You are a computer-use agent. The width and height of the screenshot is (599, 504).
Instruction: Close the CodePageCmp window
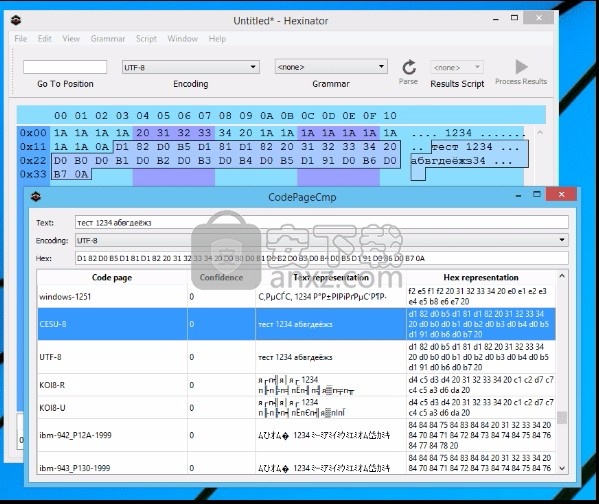561,194
